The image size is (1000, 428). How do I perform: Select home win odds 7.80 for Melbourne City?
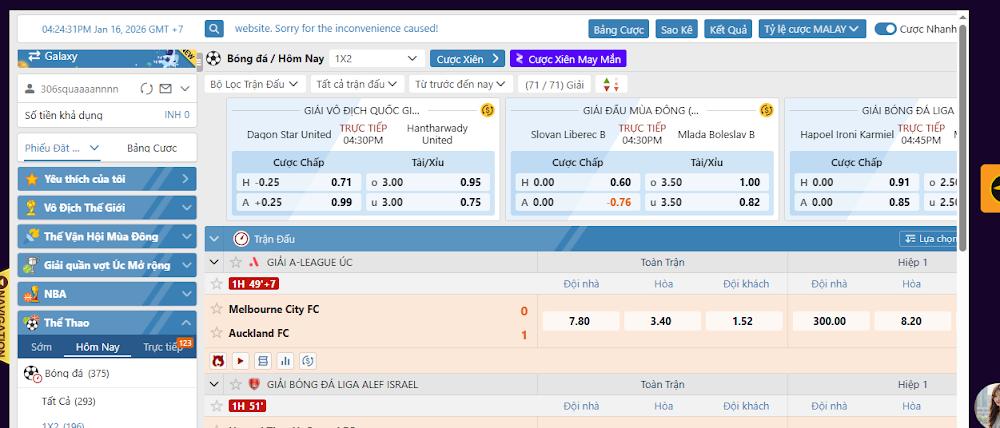pos(579,321)
